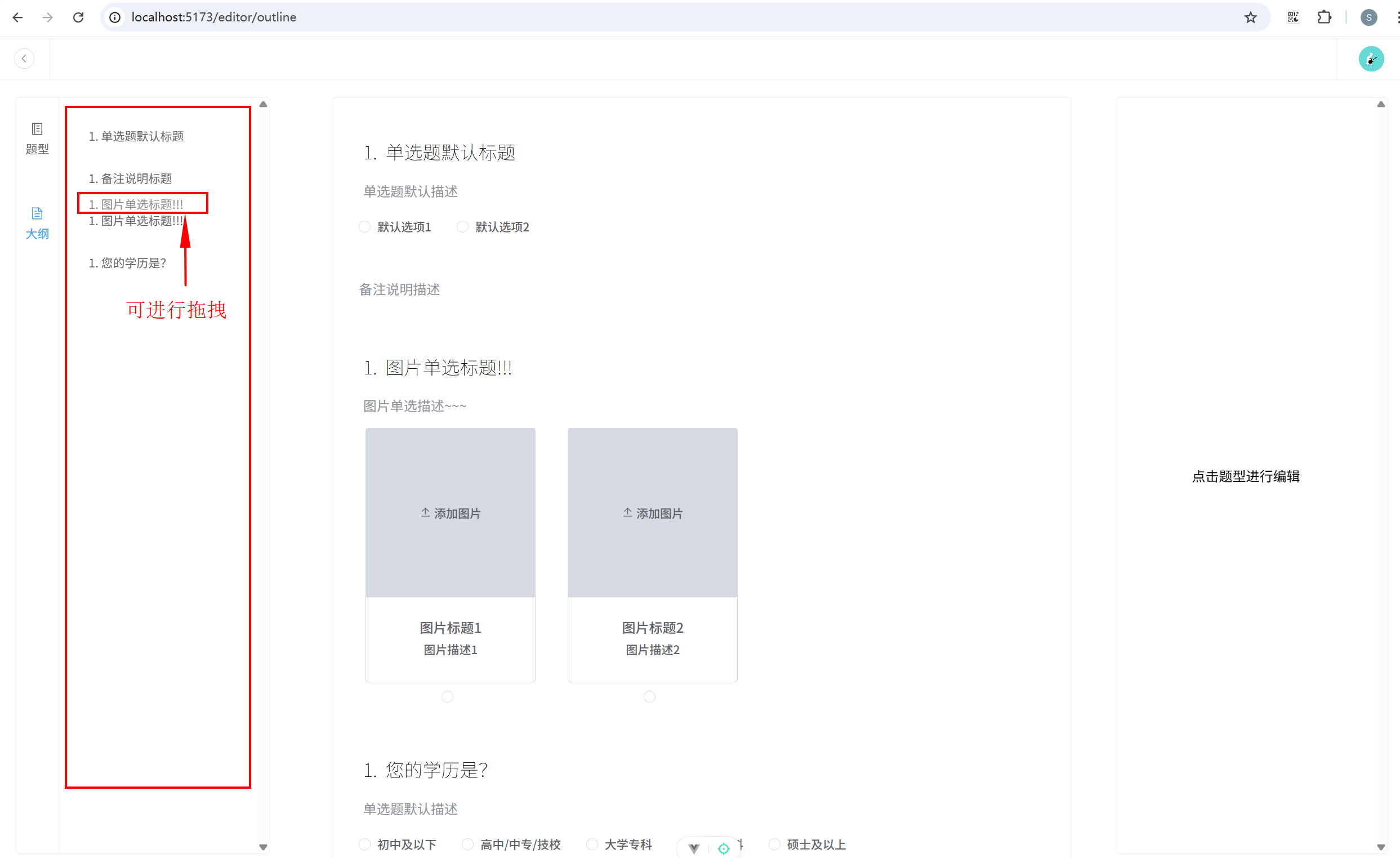
Task: Click 添加图片 in the second image card
Action: tap(652, 513)
